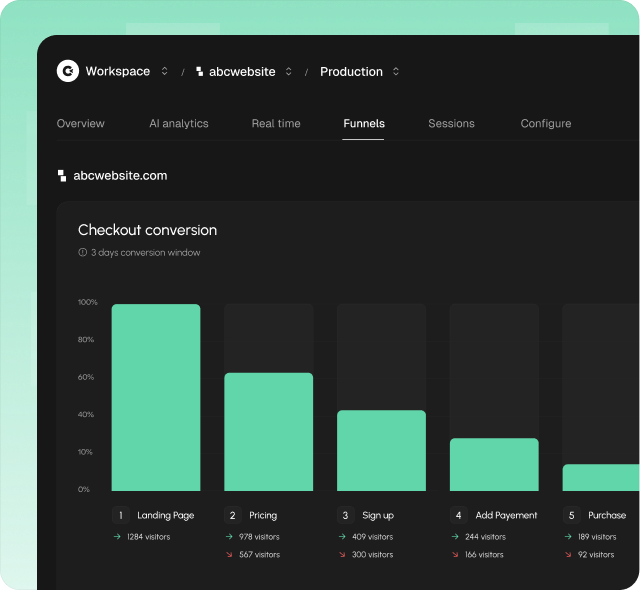Click the 80% axis label
This screenshot has width=640, height=590.
pos(86,340)
